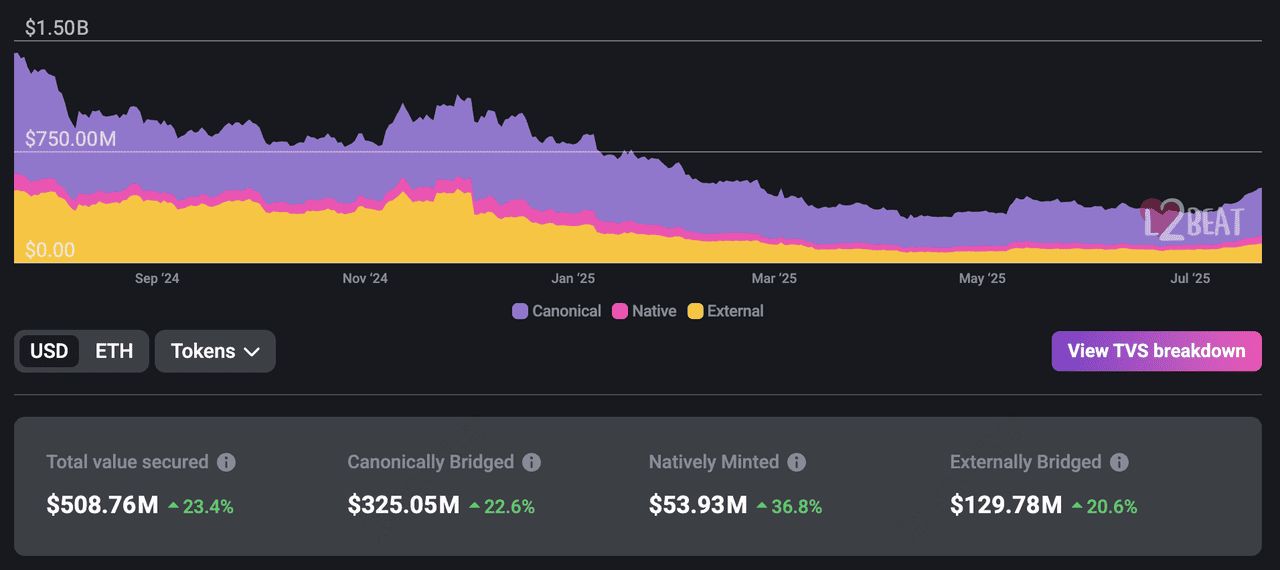Click Jan '25 label on chart timeline
The width and height of the screenshot is (1280, 570).
click(573, 279)
